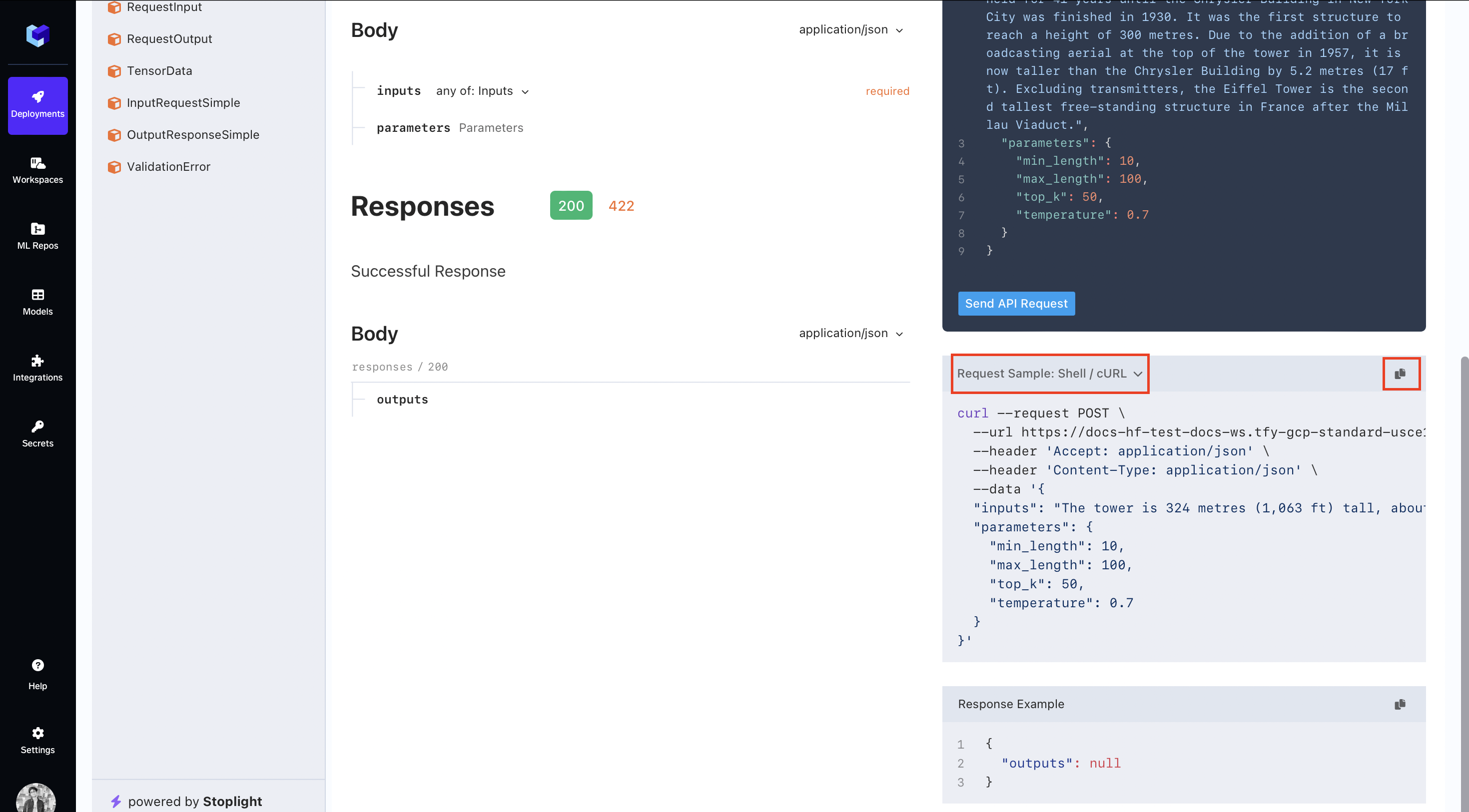Open Deployments from the sidebar
Image resolution: width=1469 pixels, height=812 pixels.
coord(37,105)
